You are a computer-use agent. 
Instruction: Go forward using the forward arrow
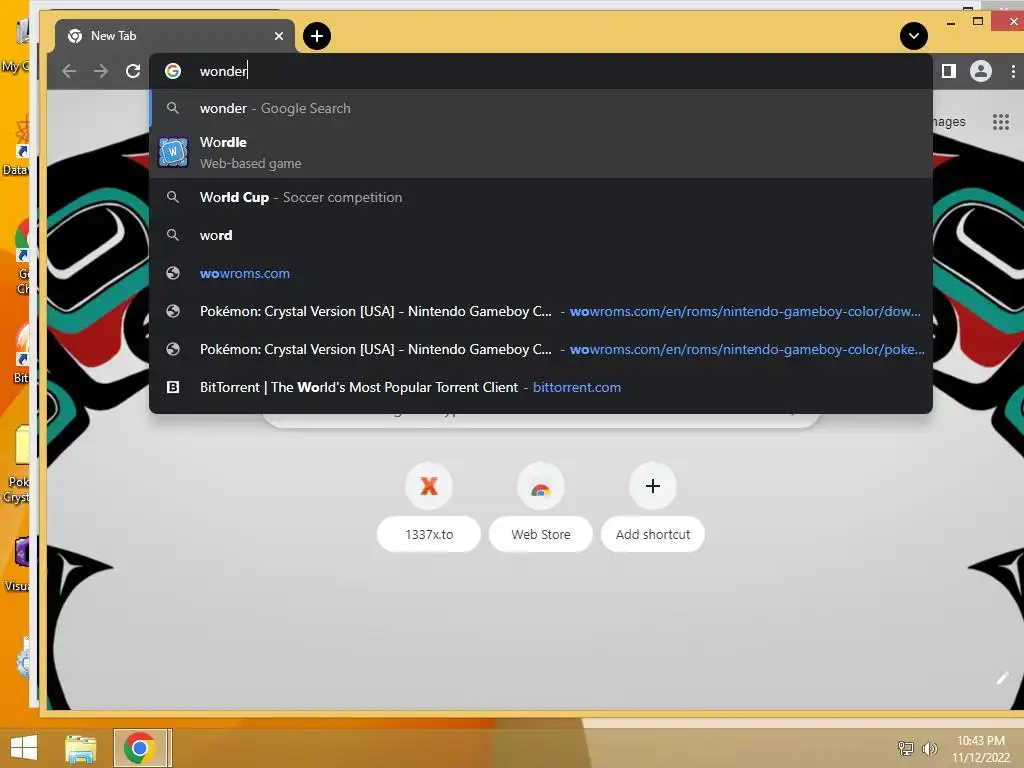101,71
